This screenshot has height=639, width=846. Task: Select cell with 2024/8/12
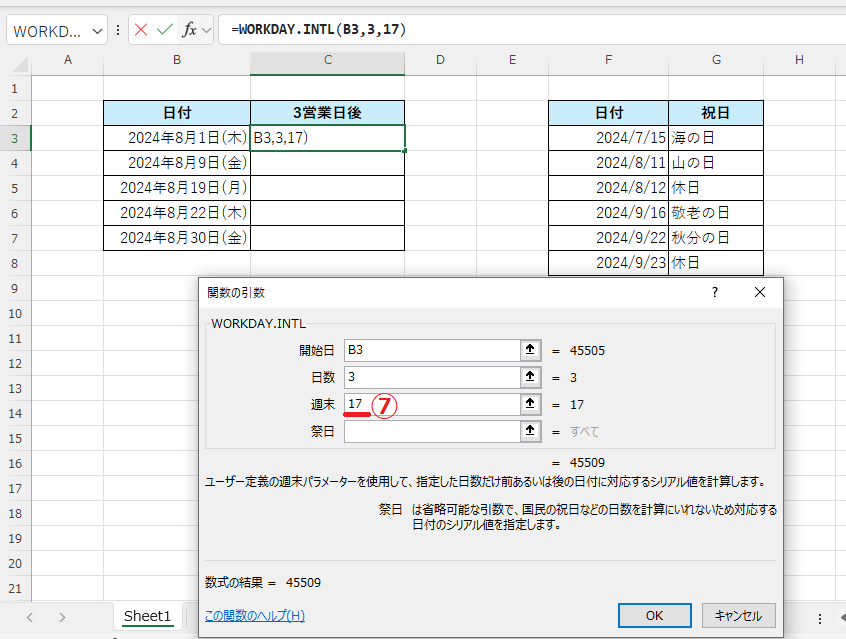click(609, 188)
